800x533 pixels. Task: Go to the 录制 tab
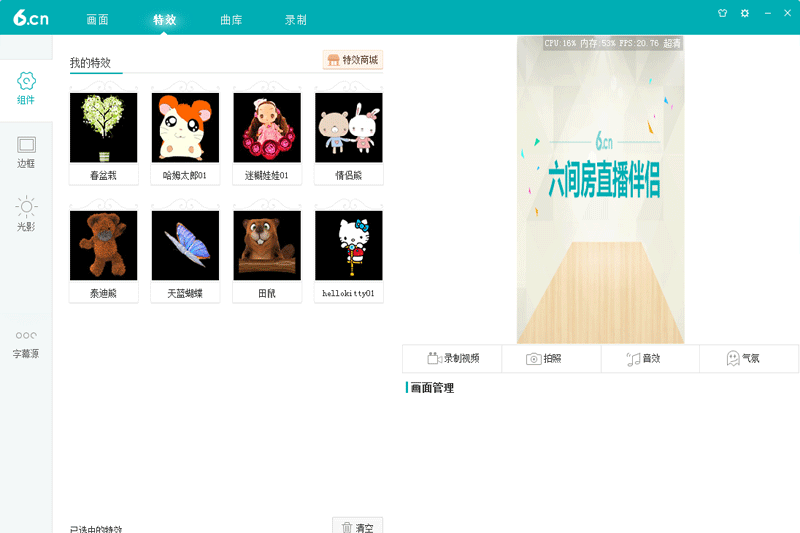pyautogui.click(x=295, y=20)
